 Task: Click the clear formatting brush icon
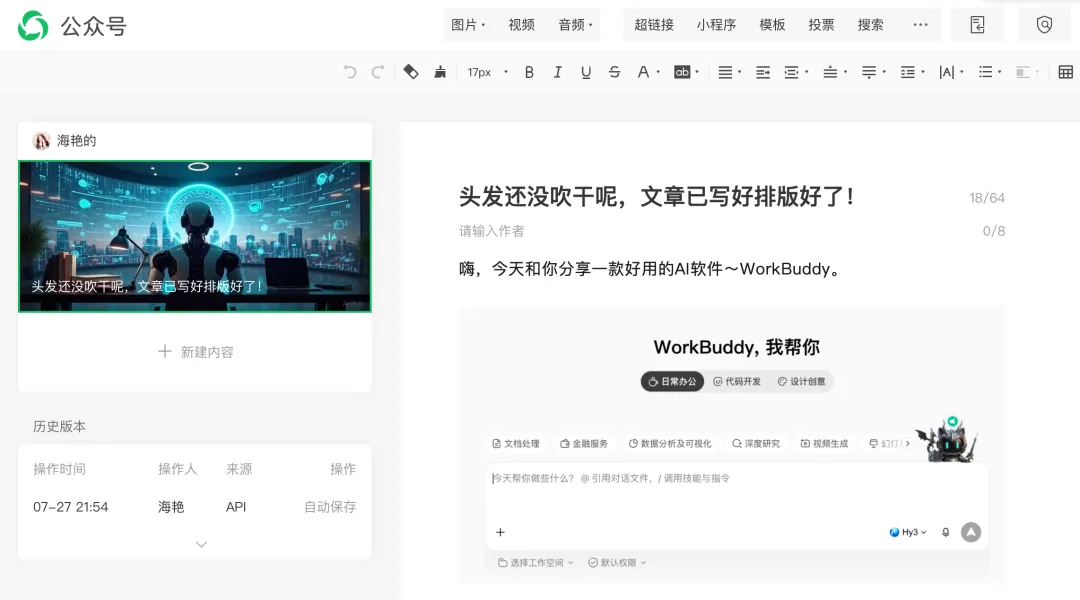[439, 72]
